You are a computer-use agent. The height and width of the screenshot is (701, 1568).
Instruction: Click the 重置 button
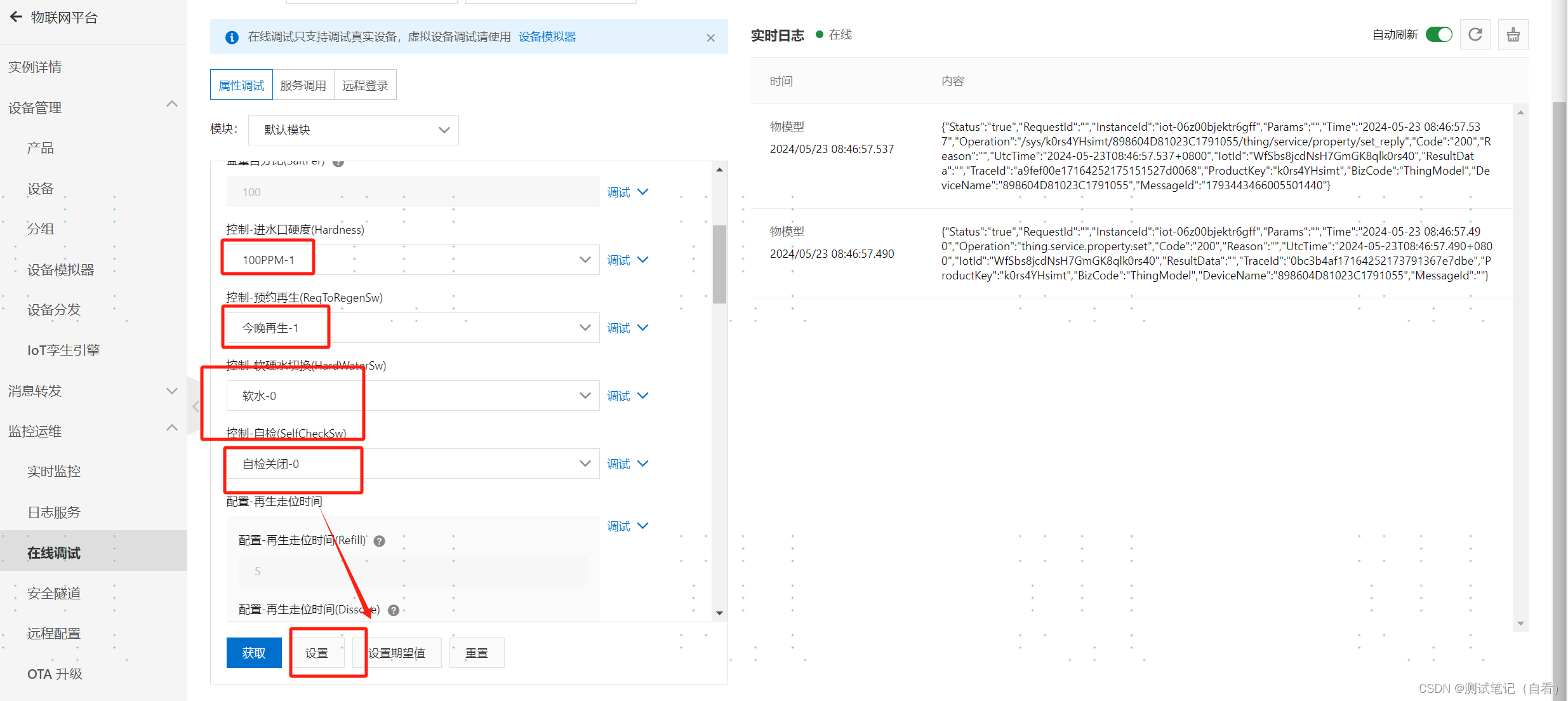click(x=477, y=653)
